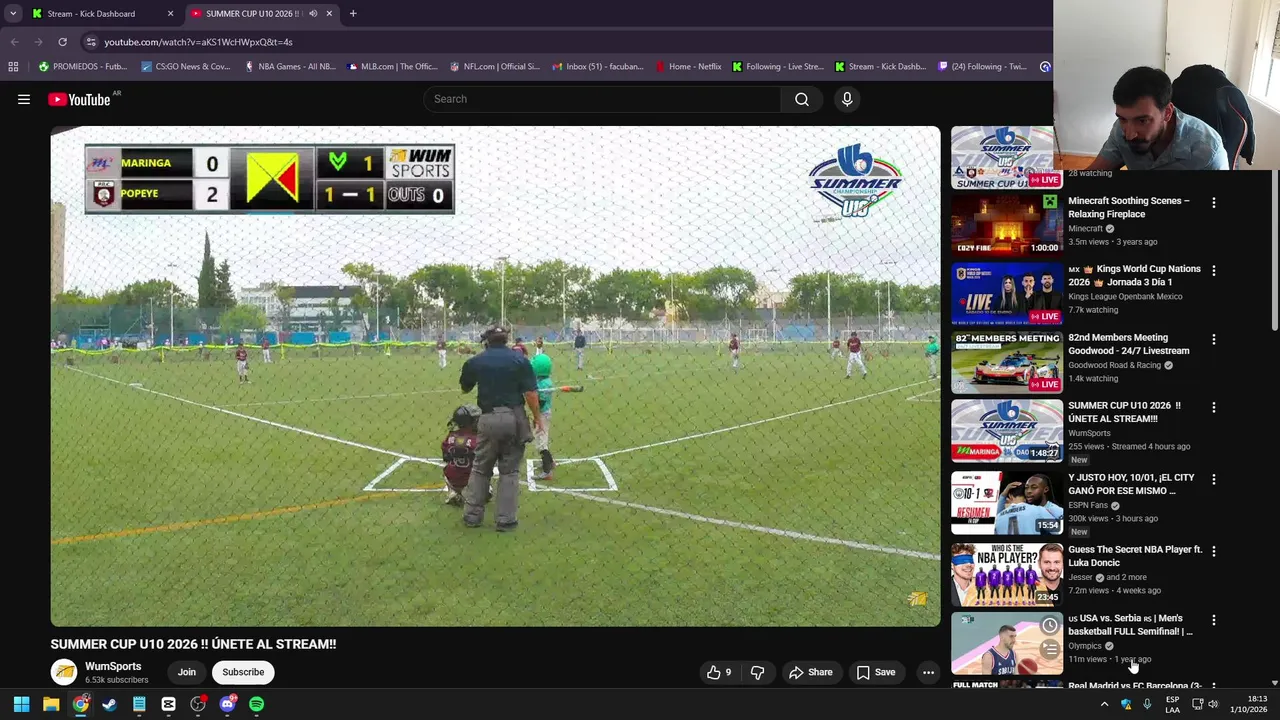1280x720 pixels.
Task: Go to the YouTube home logo
Action: point(79,99)
